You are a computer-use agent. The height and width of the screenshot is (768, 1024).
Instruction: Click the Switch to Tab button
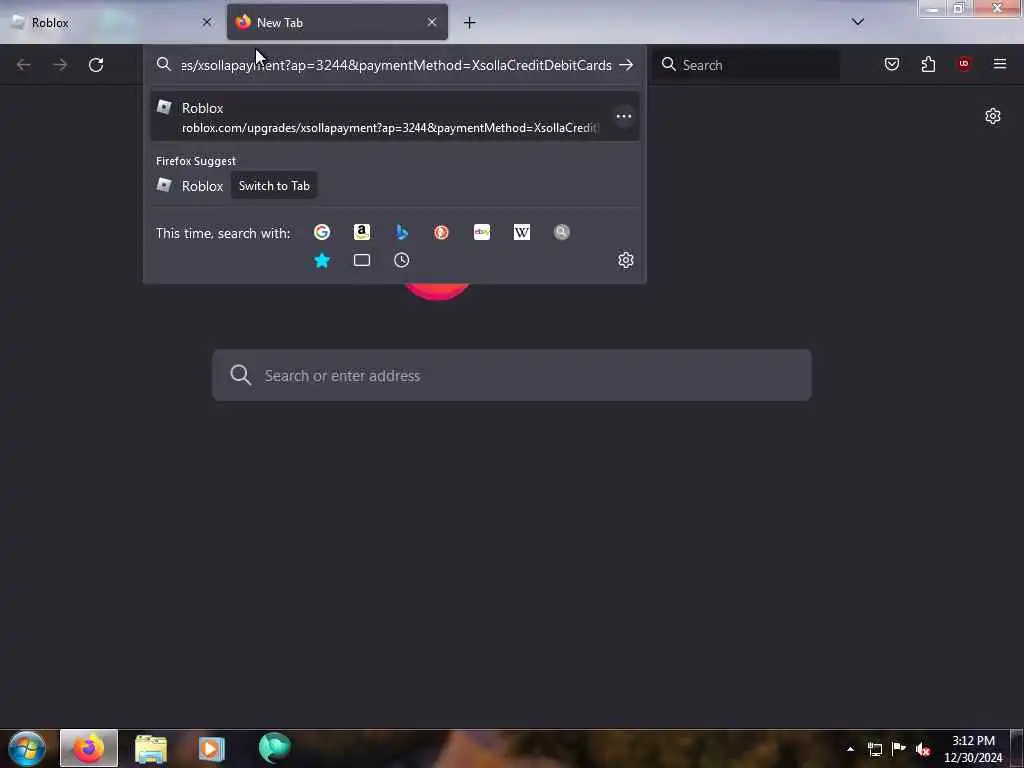(x=274, y=186)
